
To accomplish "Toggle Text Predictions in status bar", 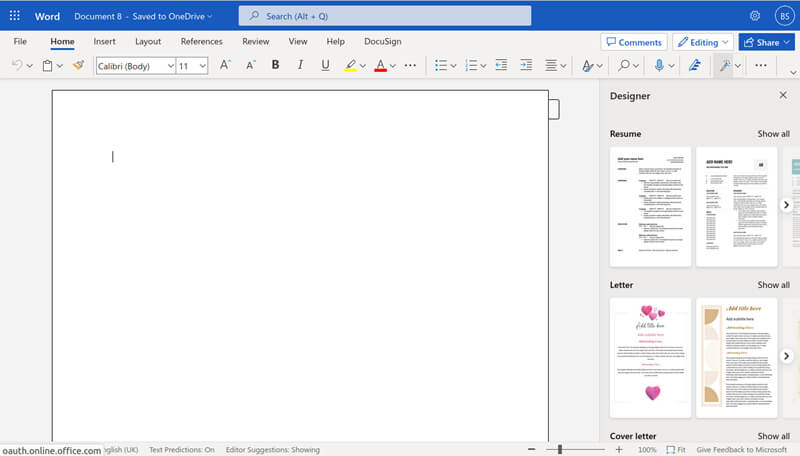I will pyautogui.click(x=181, y=450).
